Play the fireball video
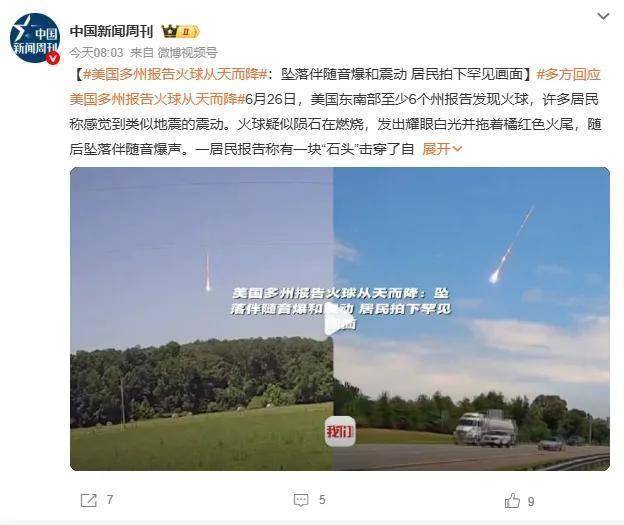This screenshot has width=624, height=525. tap(339, 319)
